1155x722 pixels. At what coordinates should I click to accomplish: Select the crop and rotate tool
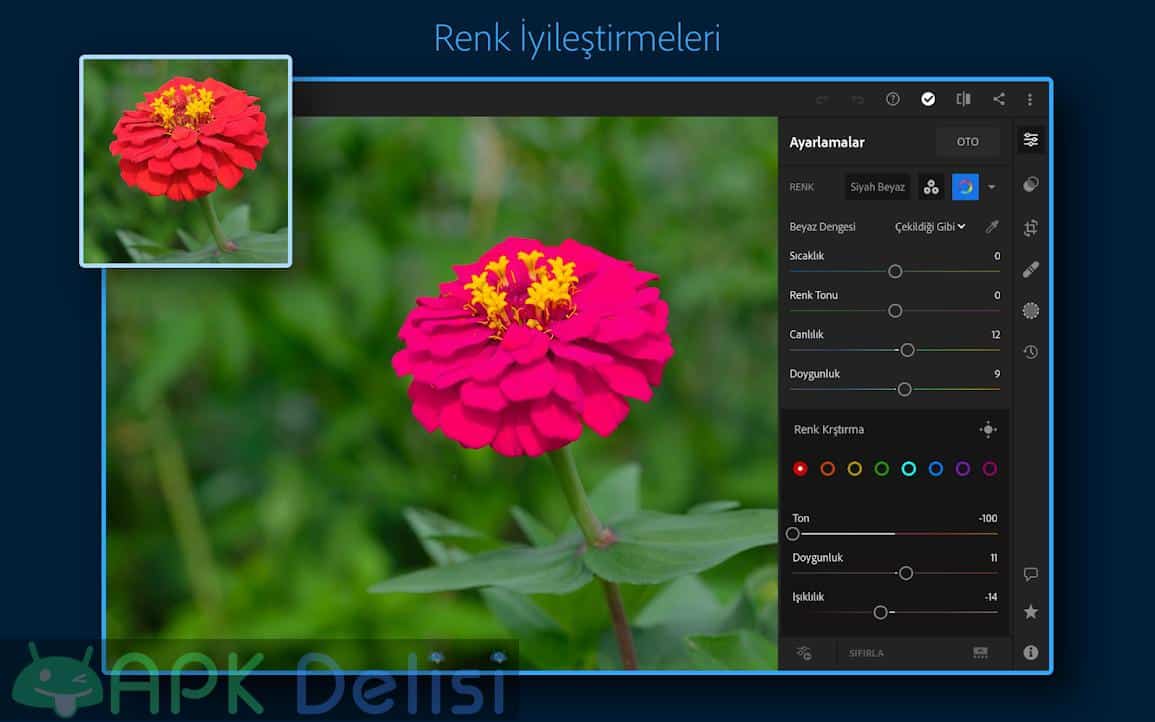1031,228
